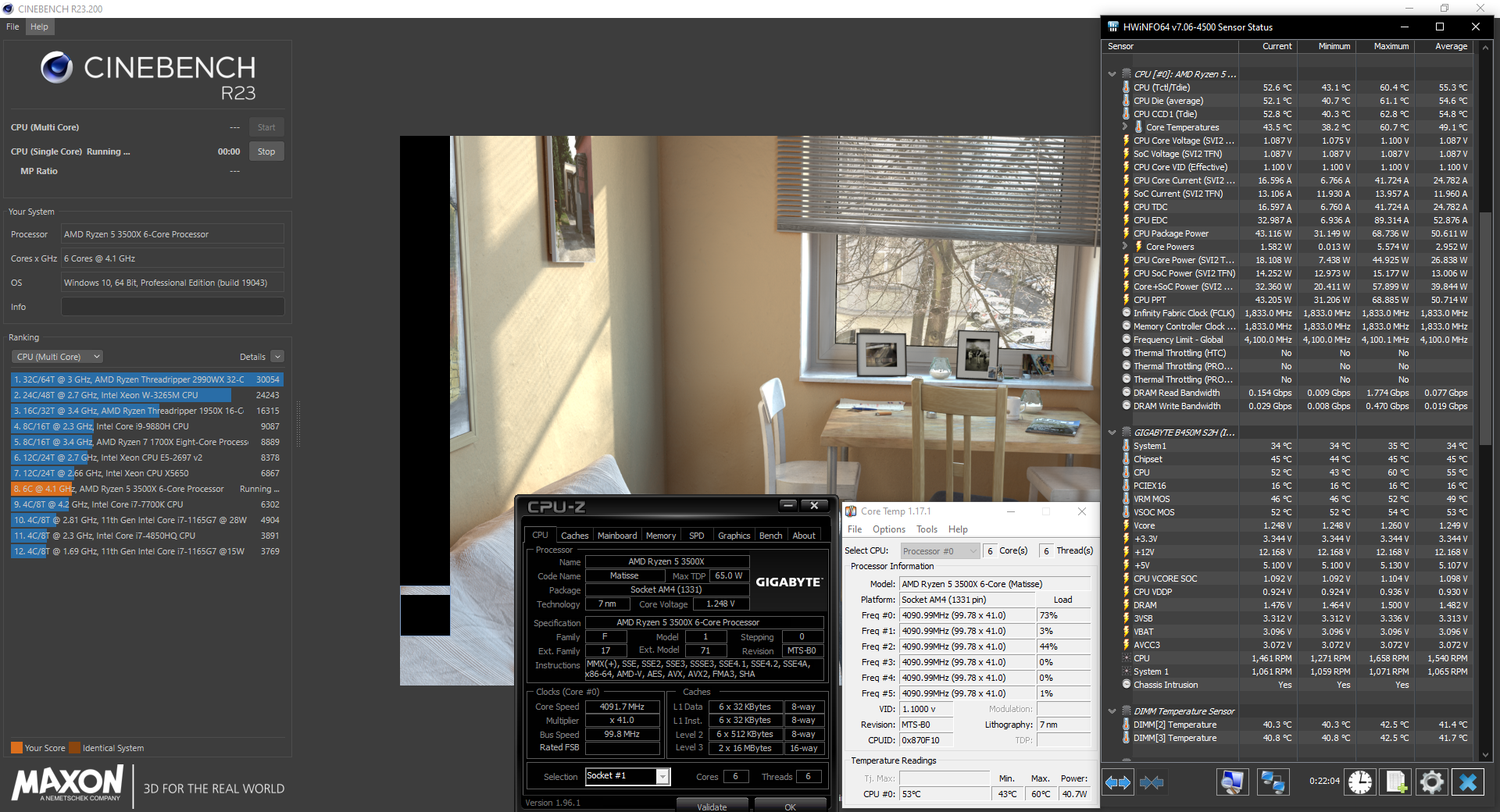Click the HWiNFO64 title bar app icon
Screen dimensions: 1500x812
click(x=1112, y=27)
